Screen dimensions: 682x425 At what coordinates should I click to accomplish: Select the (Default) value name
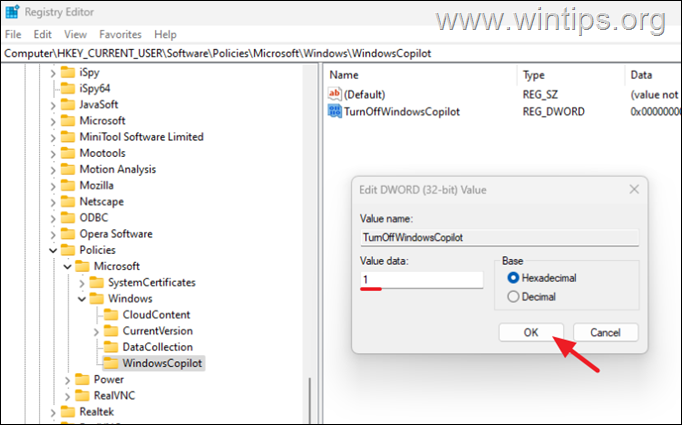[364, 94]
